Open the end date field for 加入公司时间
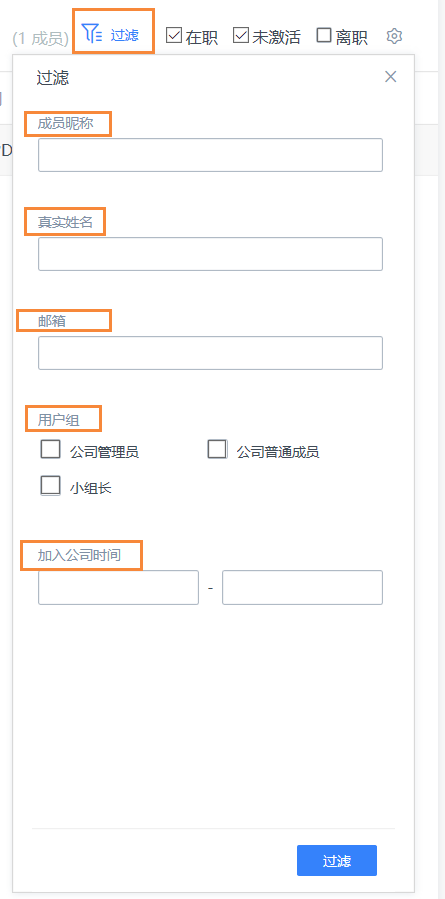The width and height of the screenshot is (445, 899). coord(302,587)
